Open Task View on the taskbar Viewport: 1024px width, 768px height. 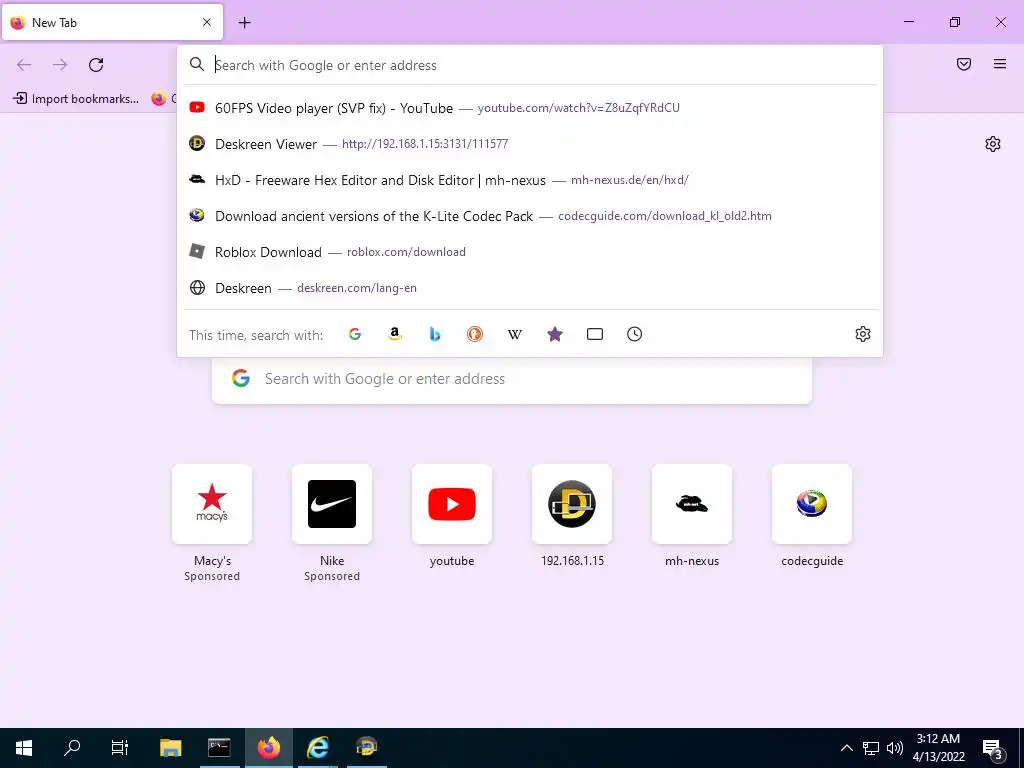pos(120,748)
